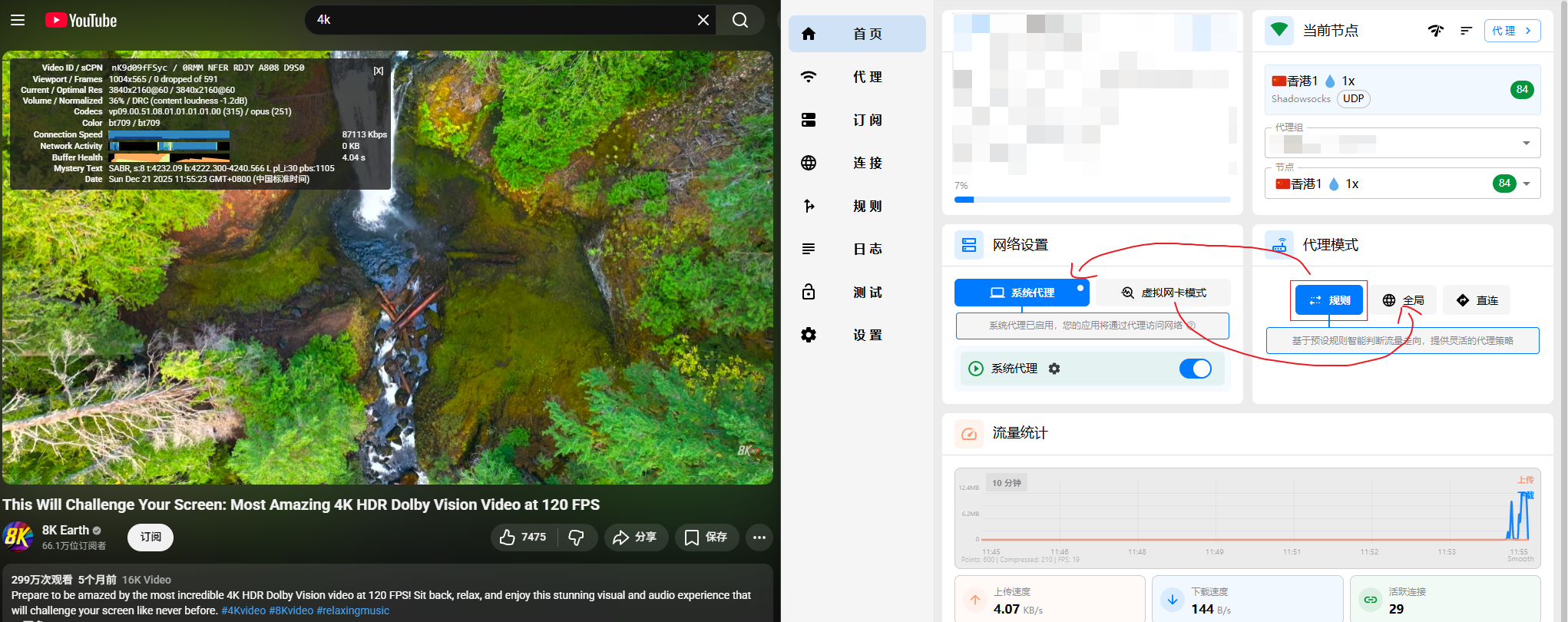Screen dimensions: 1568x622
Task: Click the node sort icon
Action: click(1466, 31)
